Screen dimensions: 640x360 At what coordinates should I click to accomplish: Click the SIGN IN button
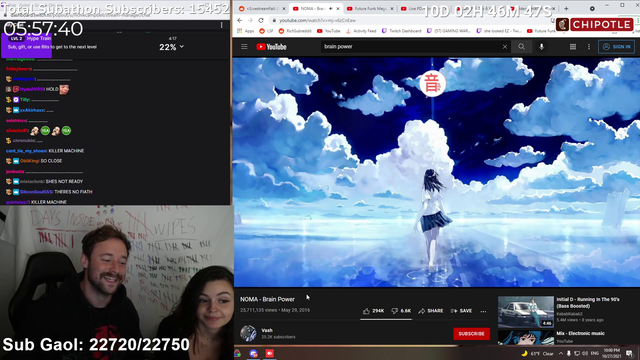tap(616, 47)
